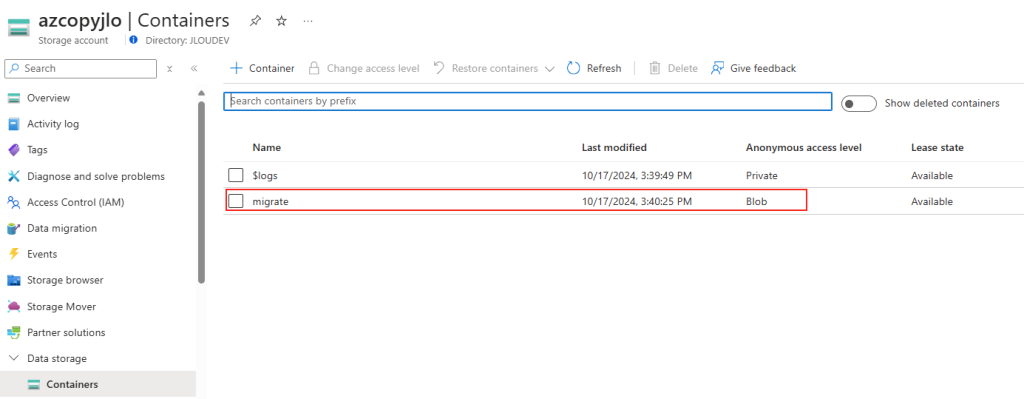Click the Refresh circular arrow icon

click(573, 68)
